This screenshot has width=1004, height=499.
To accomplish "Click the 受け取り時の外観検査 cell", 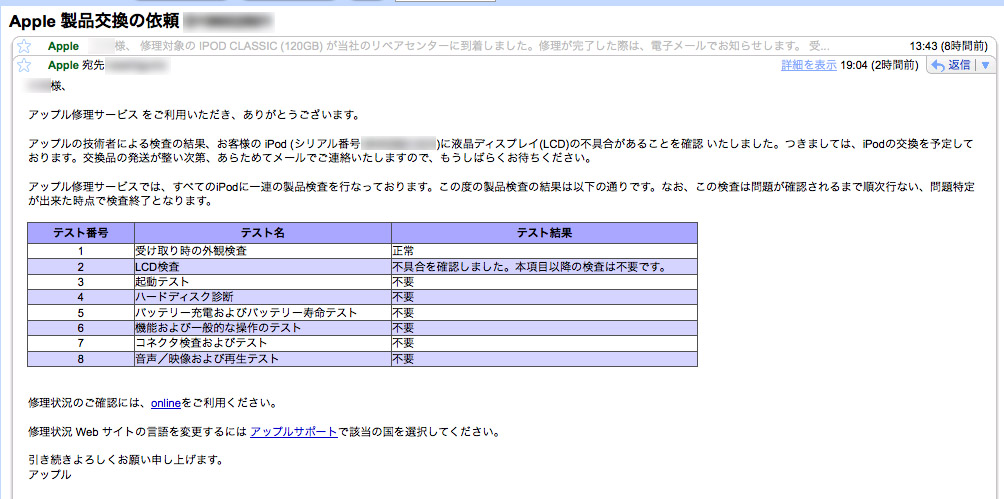I will point(263,250).
